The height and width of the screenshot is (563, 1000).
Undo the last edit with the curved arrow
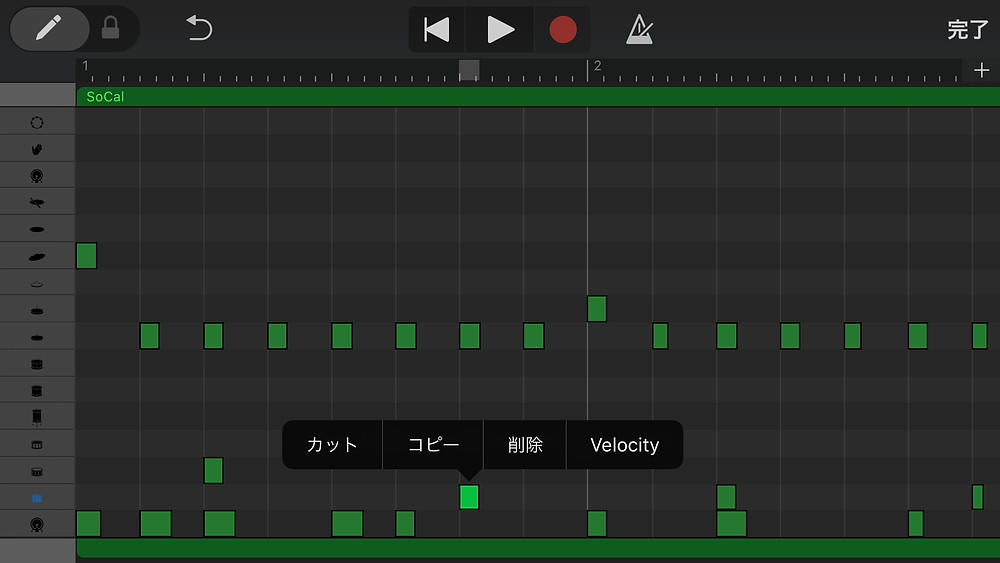tap(199, 29)
